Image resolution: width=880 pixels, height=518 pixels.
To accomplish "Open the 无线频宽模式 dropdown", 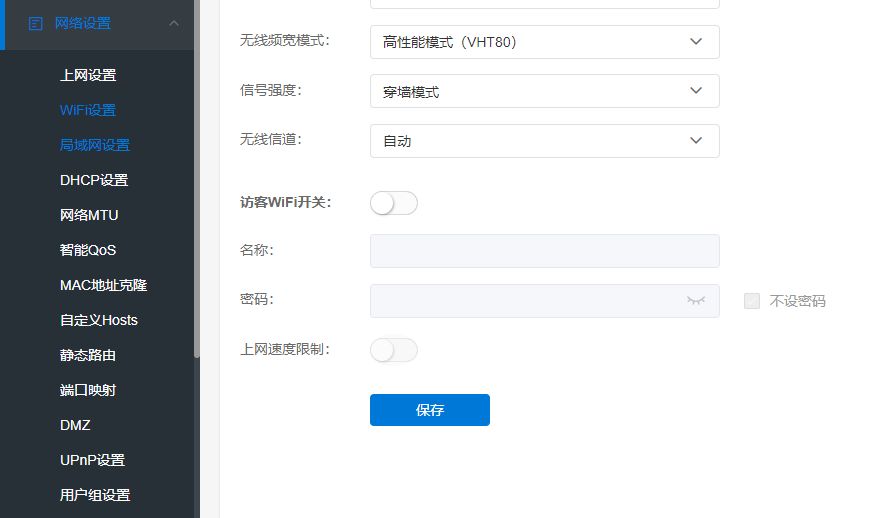I will coord(544,42).
